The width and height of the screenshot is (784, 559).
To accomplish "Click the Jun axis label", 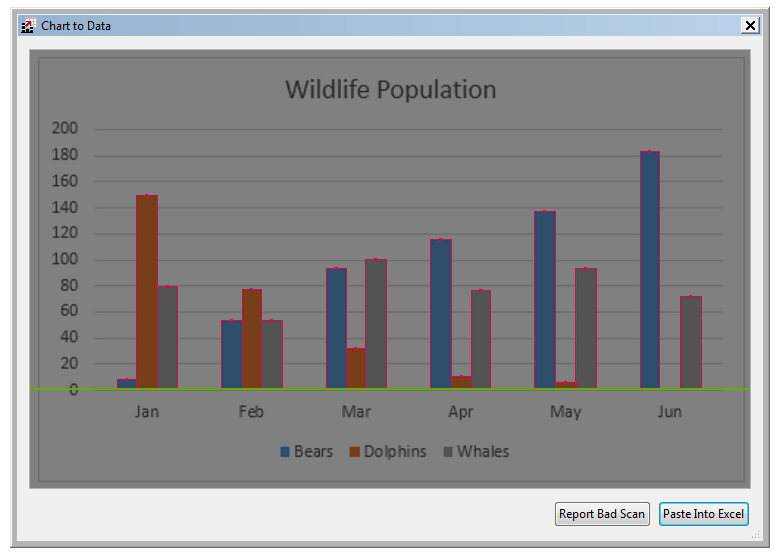I will [x=670, y=412].
